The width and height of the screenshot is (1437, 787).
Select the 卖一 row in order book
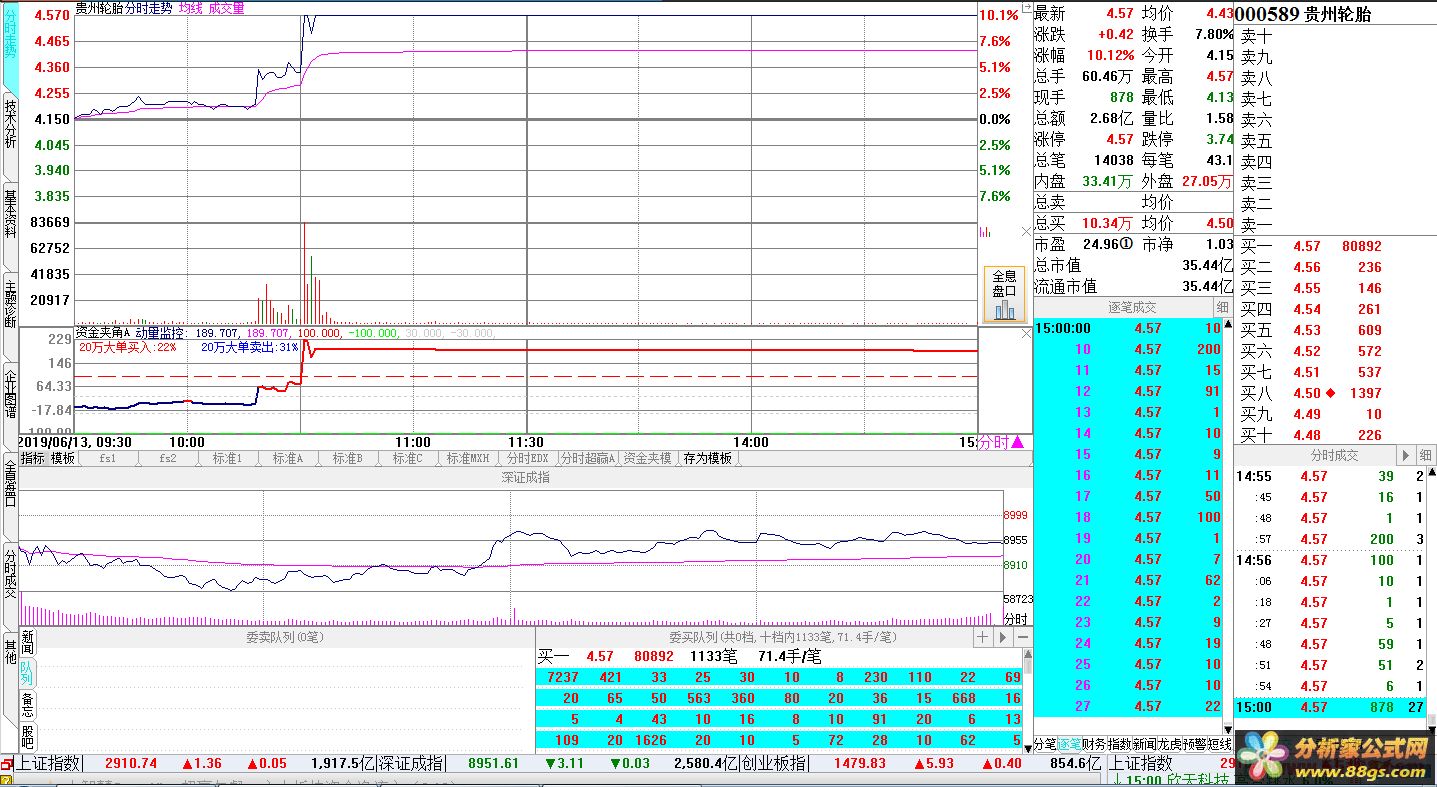tap(1335, 225)
